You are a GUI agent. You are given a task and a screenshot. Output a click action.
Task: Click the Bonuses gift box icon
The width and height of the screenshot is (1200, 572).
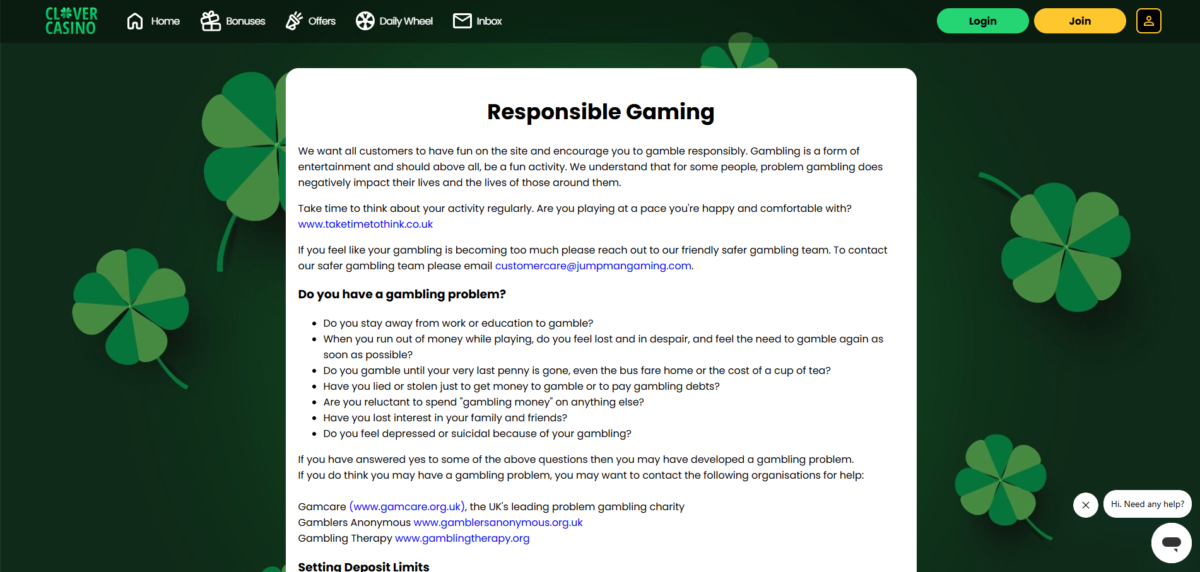(210, 21)
